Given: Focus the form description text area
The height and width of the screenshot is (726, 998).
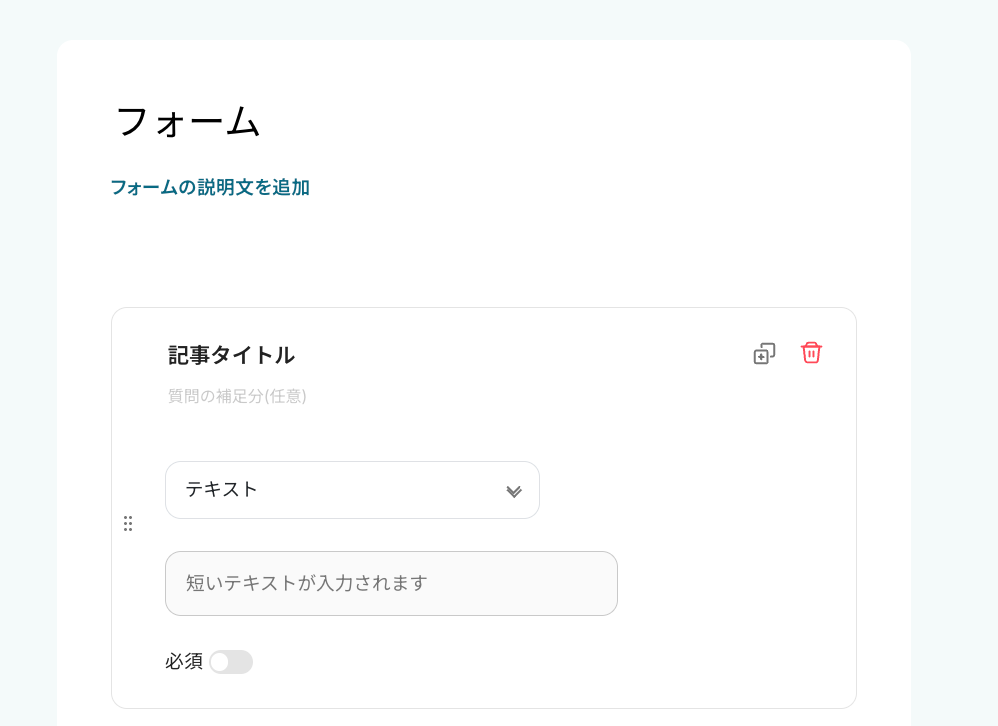Looking at the screenshot, I should (x=210, y=188).
